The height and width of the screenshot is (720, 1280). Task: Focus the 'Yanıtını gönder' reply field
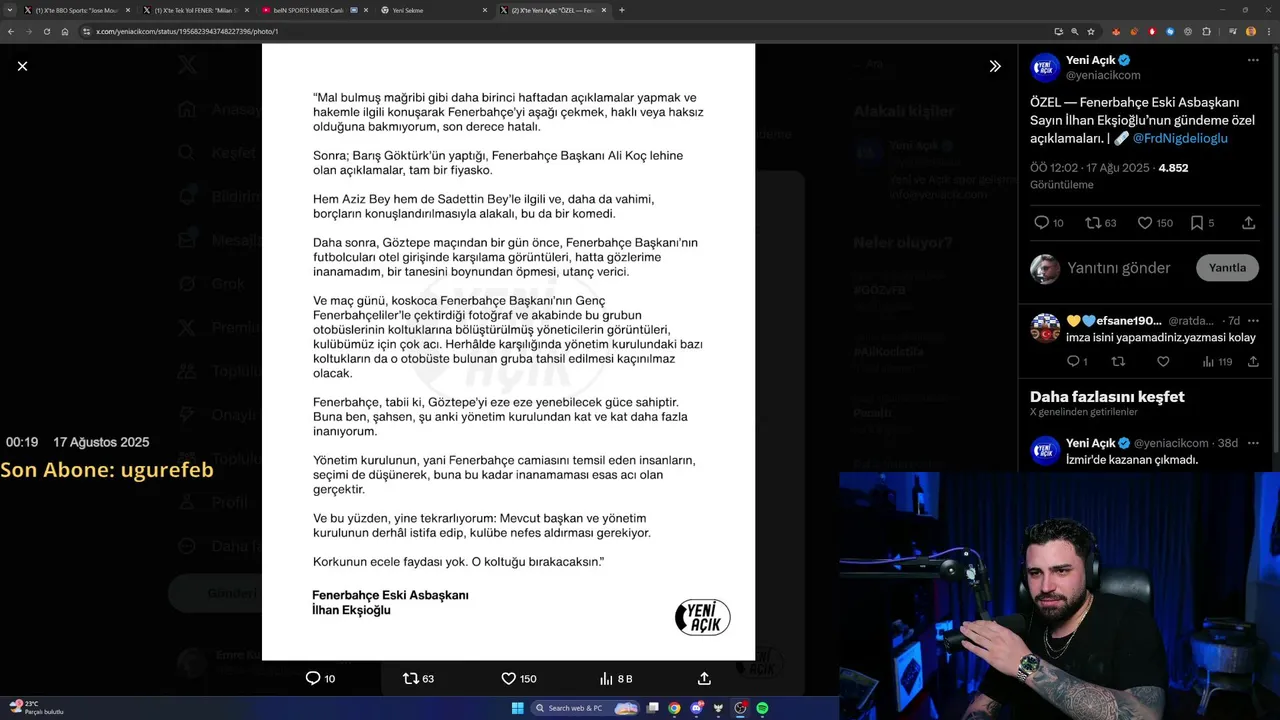1118,268
